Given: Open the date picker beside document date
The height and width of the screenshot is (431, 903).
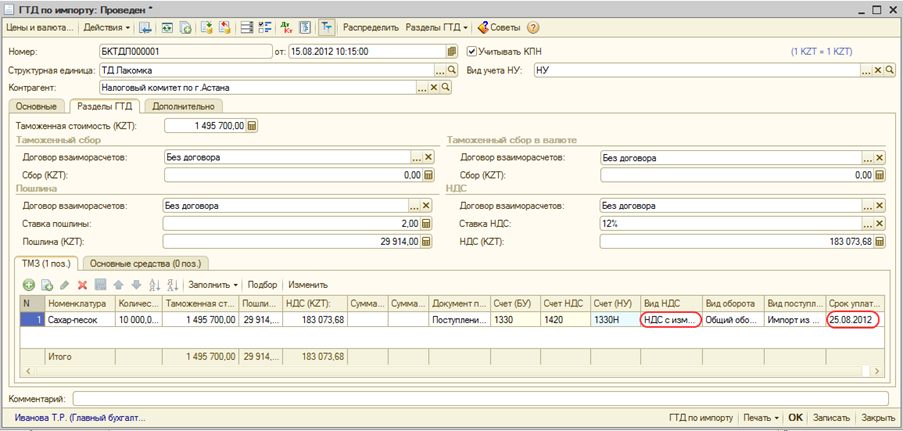Looking at the screenshot, I should [x=452, y=51].
